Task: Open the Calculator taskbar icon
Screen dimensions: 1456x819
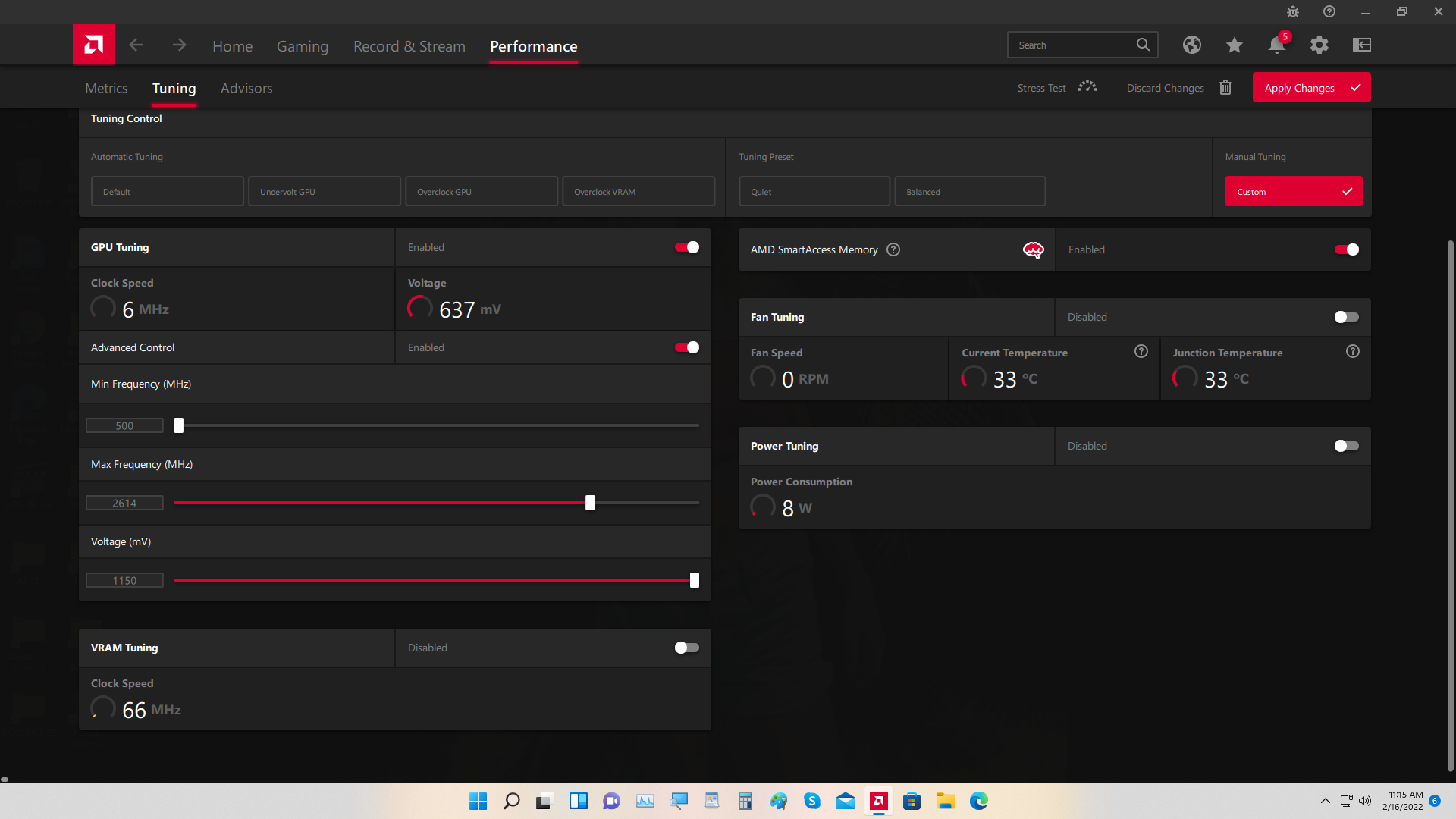Action: [745, 801]
